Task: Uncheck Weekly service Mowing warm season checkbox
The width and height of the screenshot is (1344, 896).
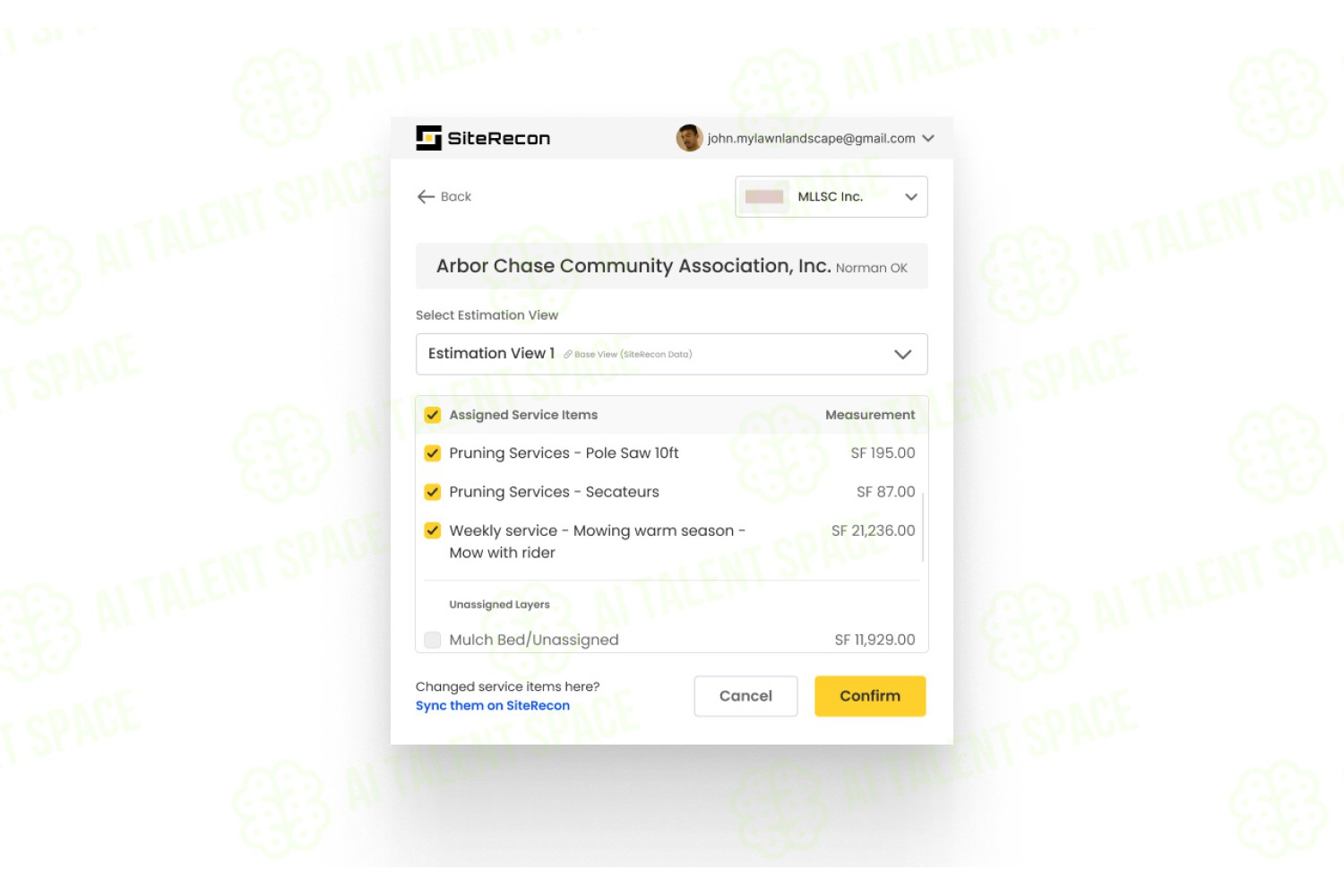Action: (x=433, y=530)
